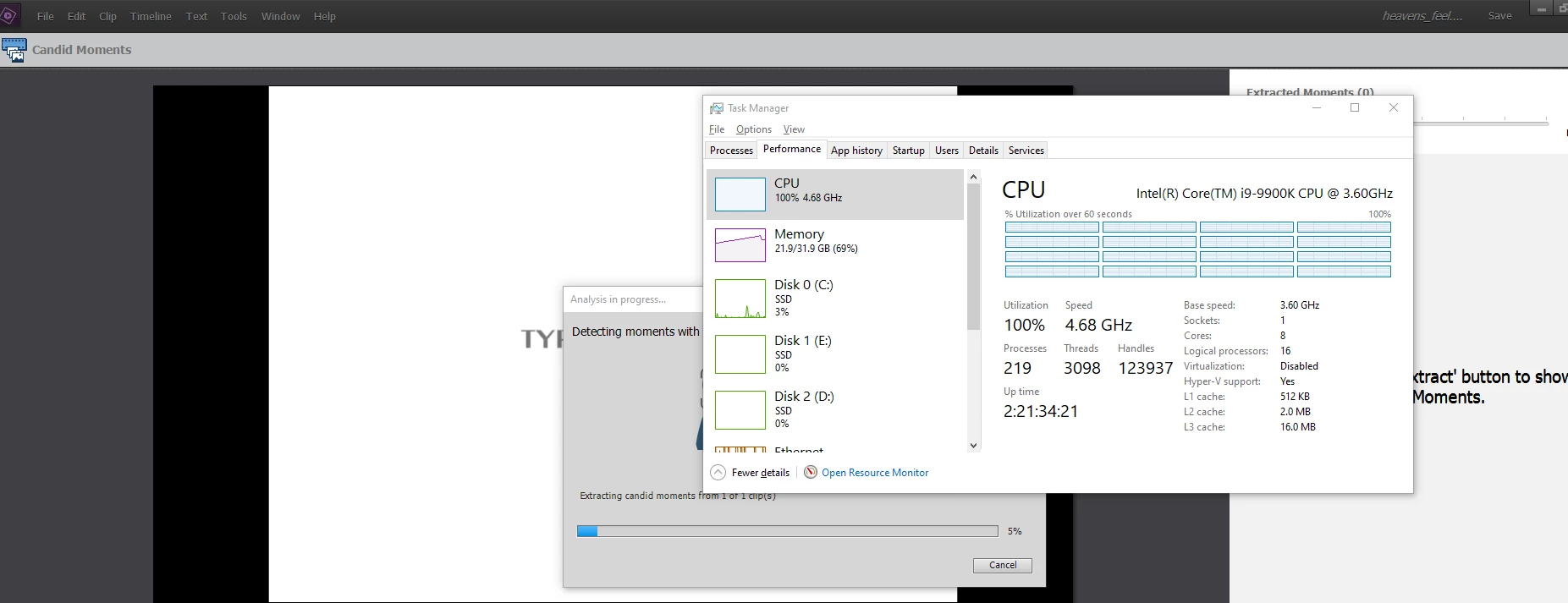The image size is (1568, 603).
Task: Click the Intel Core i9-9900K processor name
Action: 1264,194
